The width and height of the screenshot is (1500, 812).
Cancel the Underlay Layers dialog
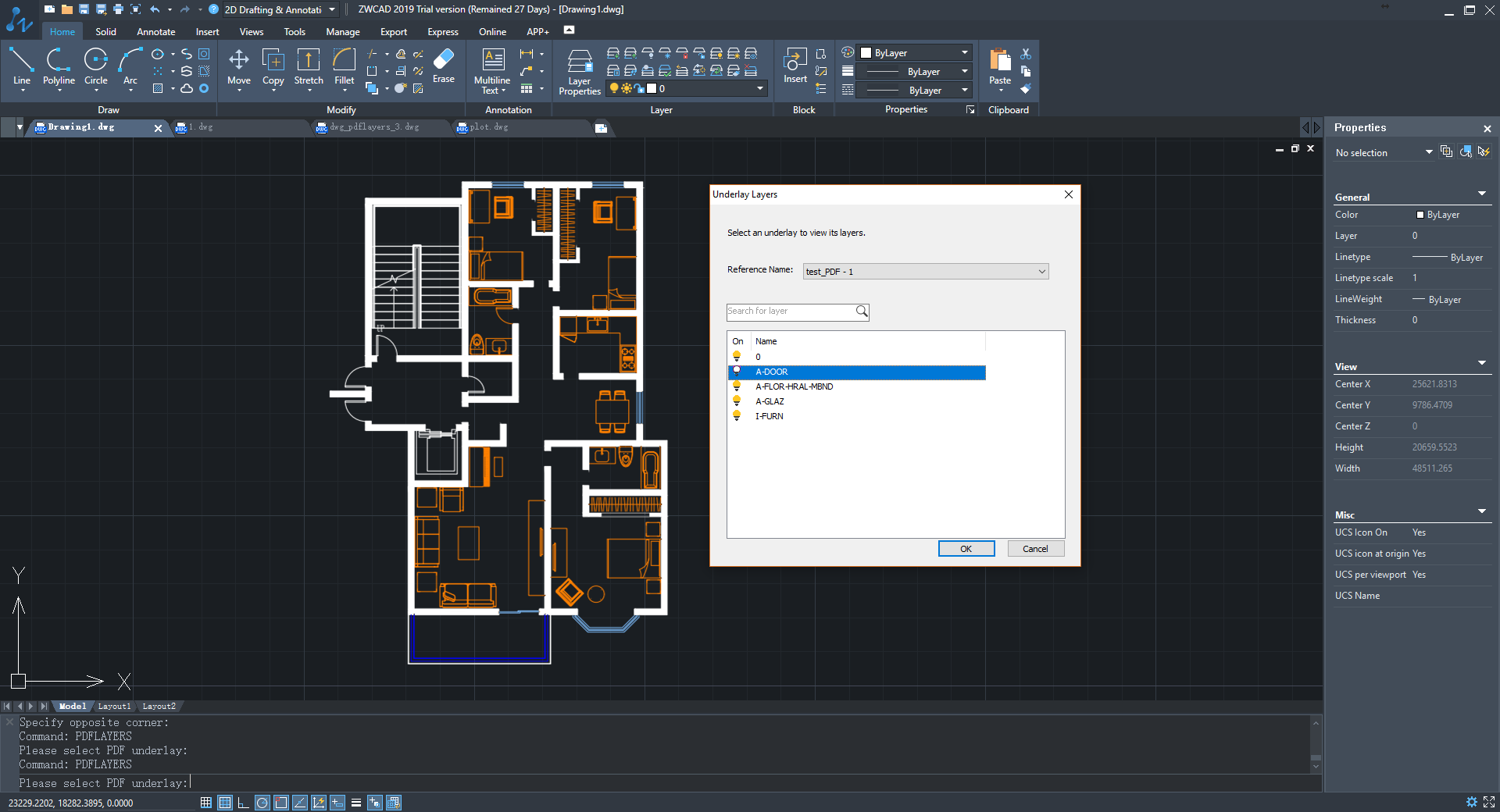click(x=1035, y=549)
